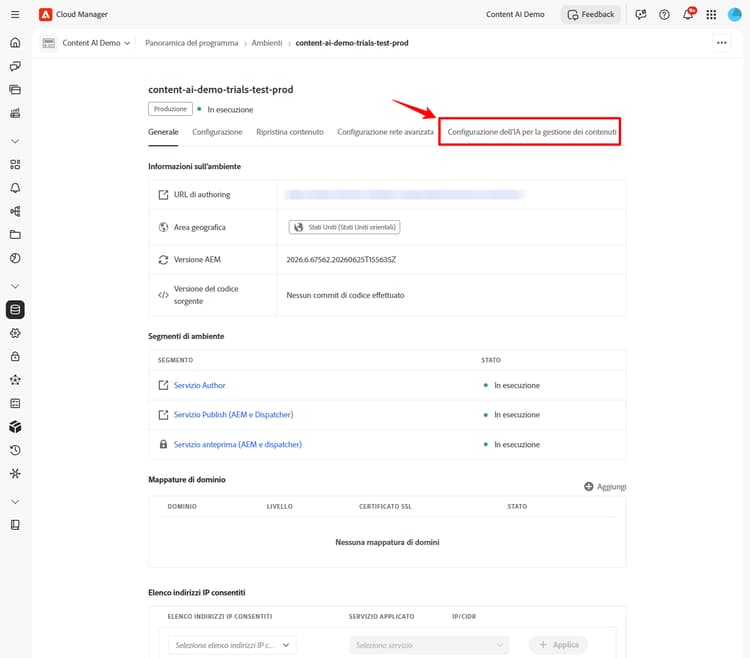Click "Nessun commit di codice effettuato" text
This screenshot has height=658, width=750.
pyautogui.click(x=345, y=295)
